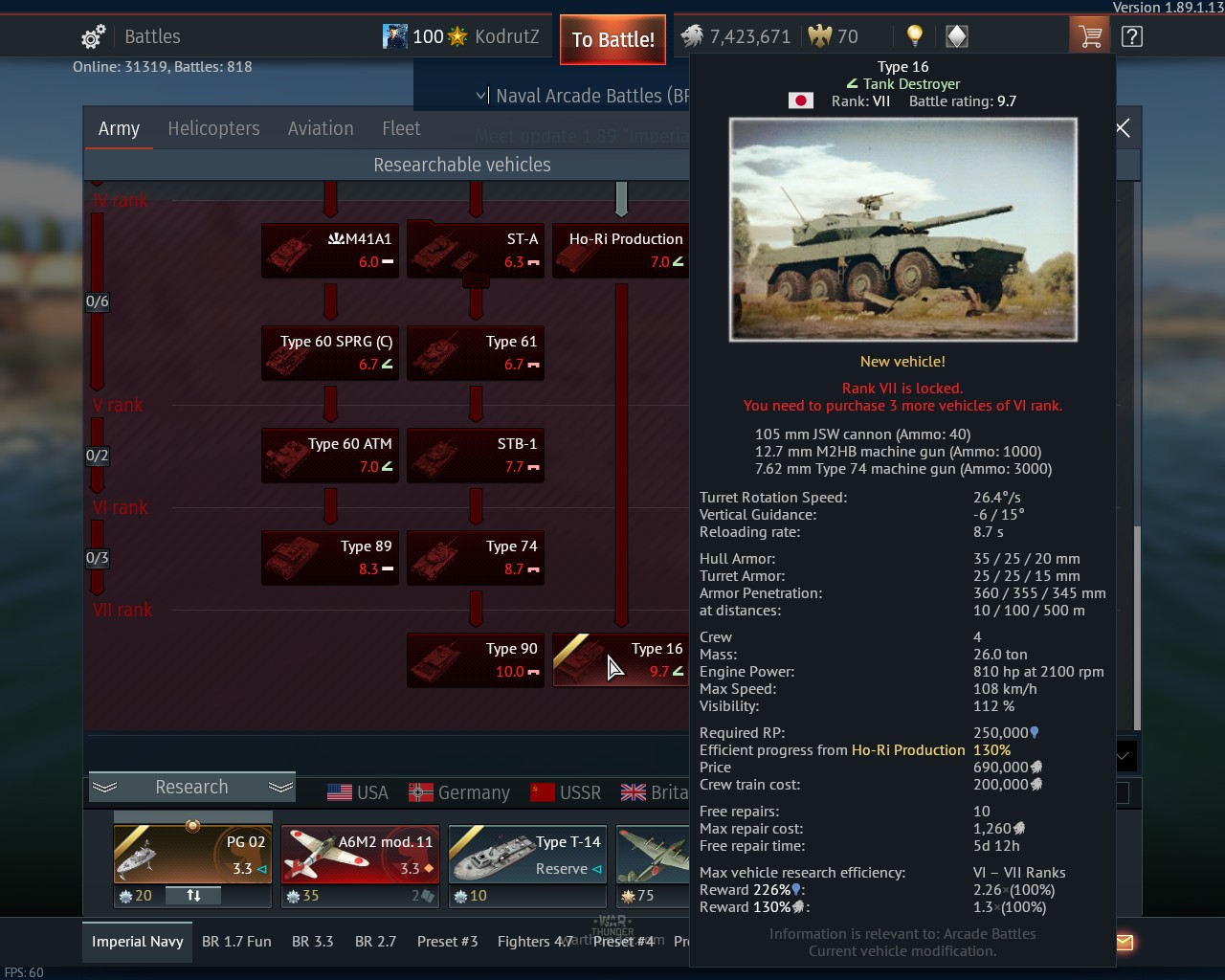Select the BR 2.7 preset
This screenshot has width=1225, height=980.
pyautogui.click(x=375, y=942)
